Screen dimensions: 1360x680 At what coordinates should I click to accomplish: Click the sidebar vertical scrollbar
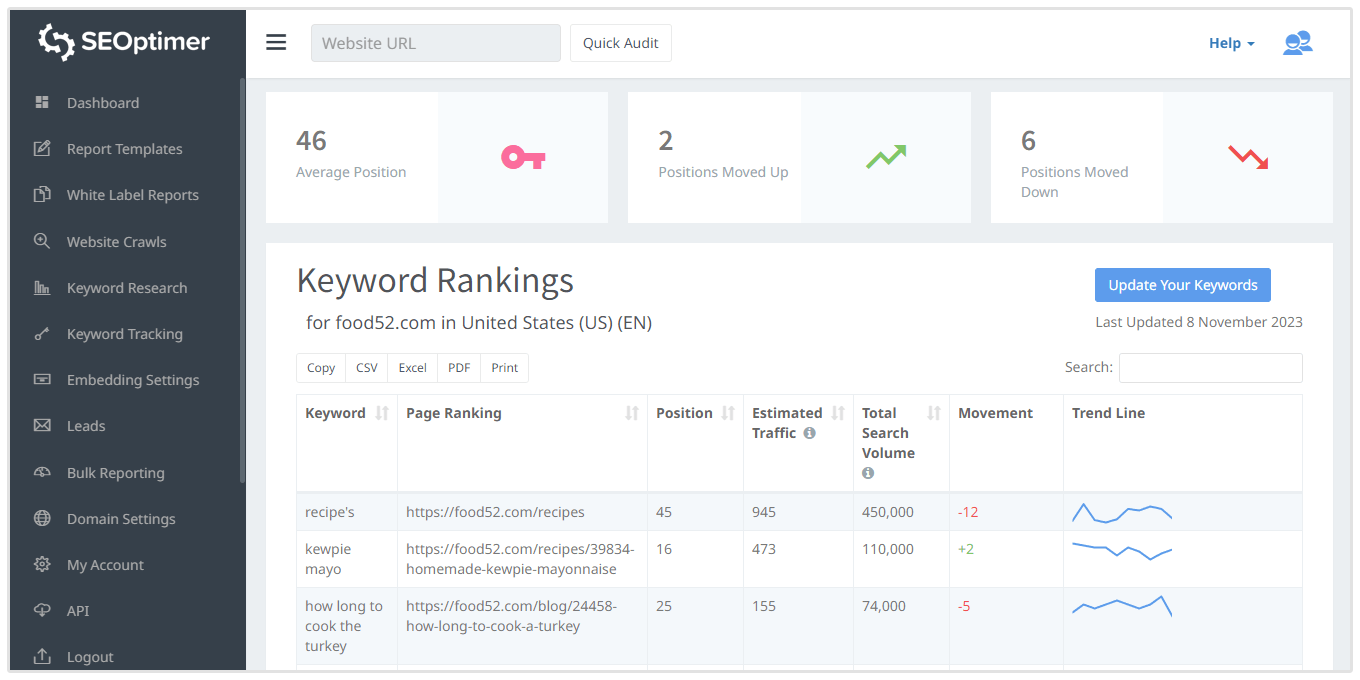[242, 280]
